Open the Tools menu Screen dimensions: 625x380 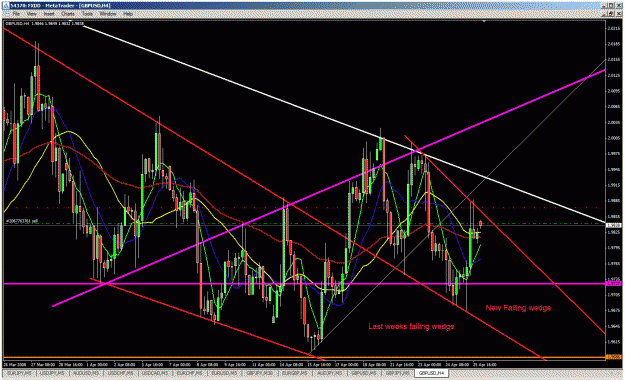[87, 14]
